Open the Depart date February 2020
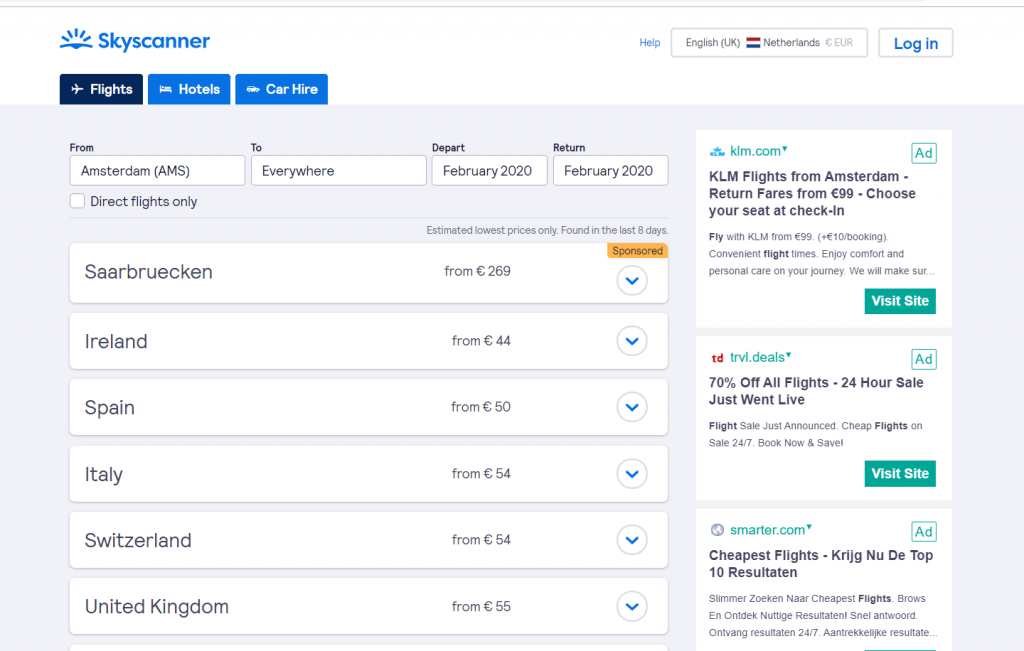Image resolution: width=1024 pixels, height=651 pixels. click(x=489, y=170)
